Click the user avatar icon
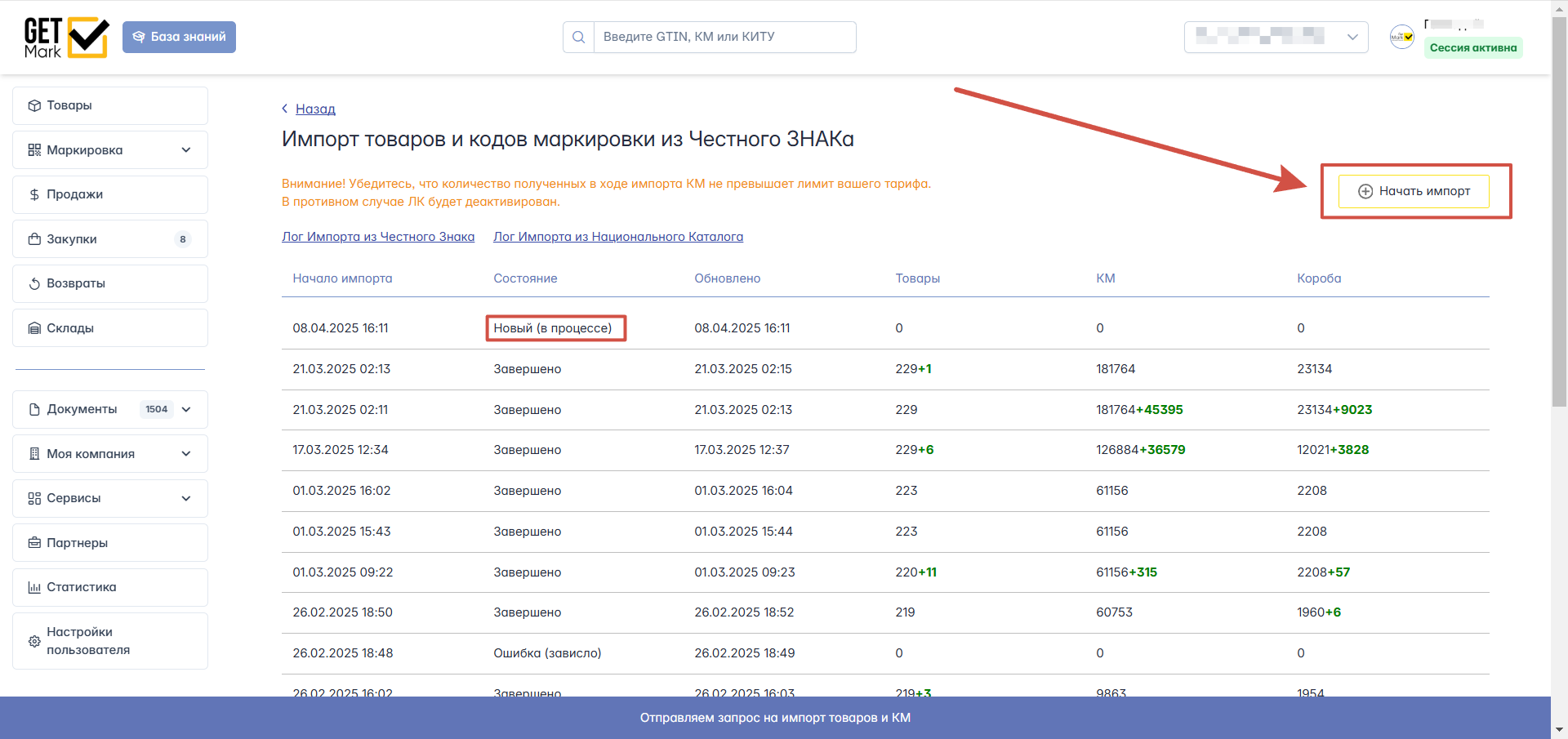The width and height of the screenshot is (1568, 739). click(1402, 37)
